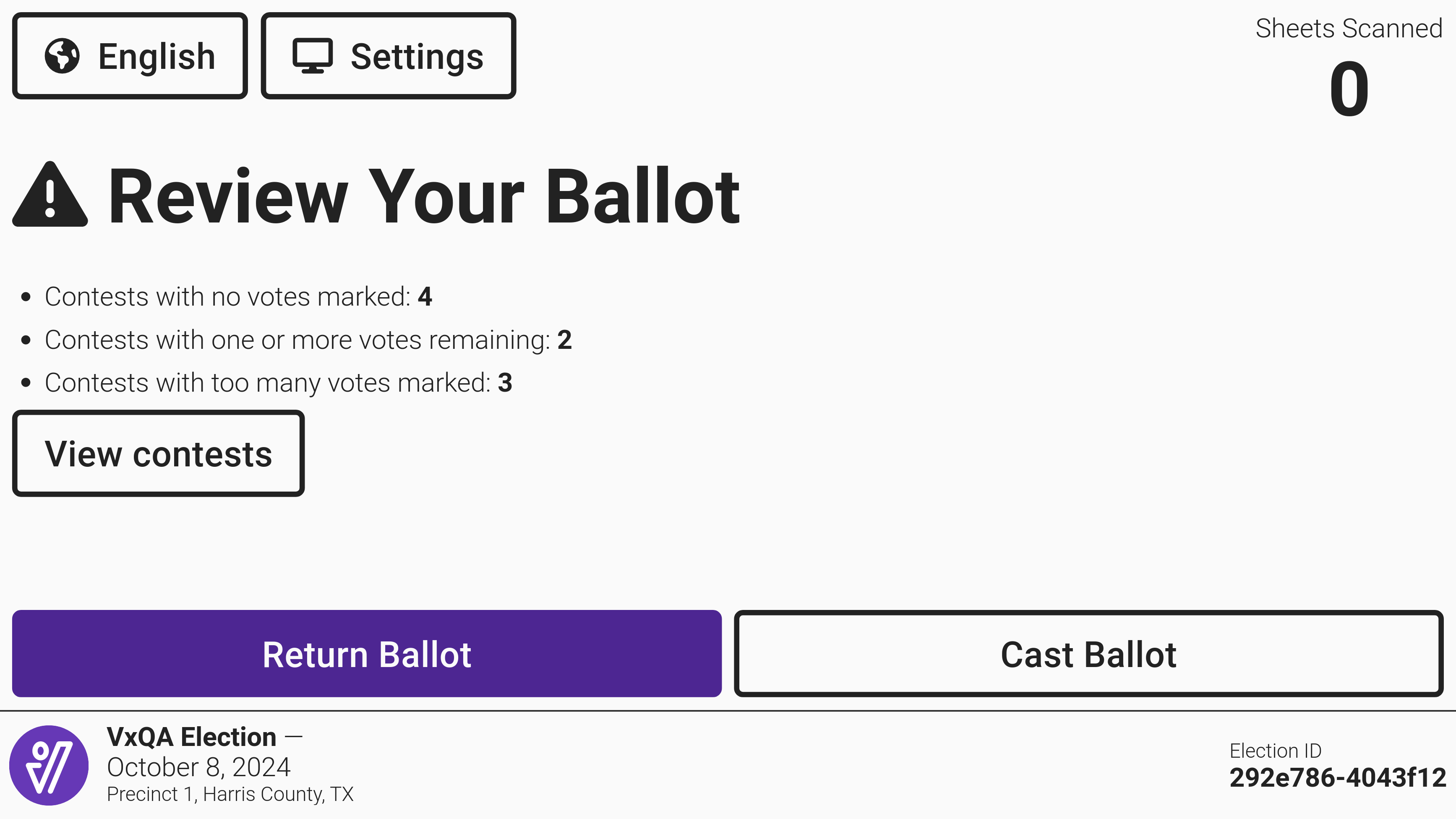1456x819 pixels.
Task: Click the Precinct 1, Harris County, TX text
Action: point(230,794)
